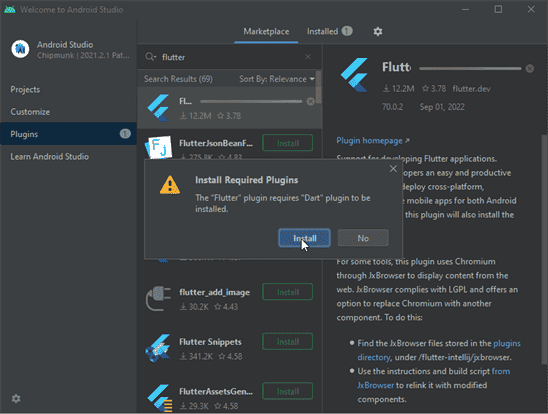Cancel Flutter download in results list
548x414 pixels.
pos(310,101)
